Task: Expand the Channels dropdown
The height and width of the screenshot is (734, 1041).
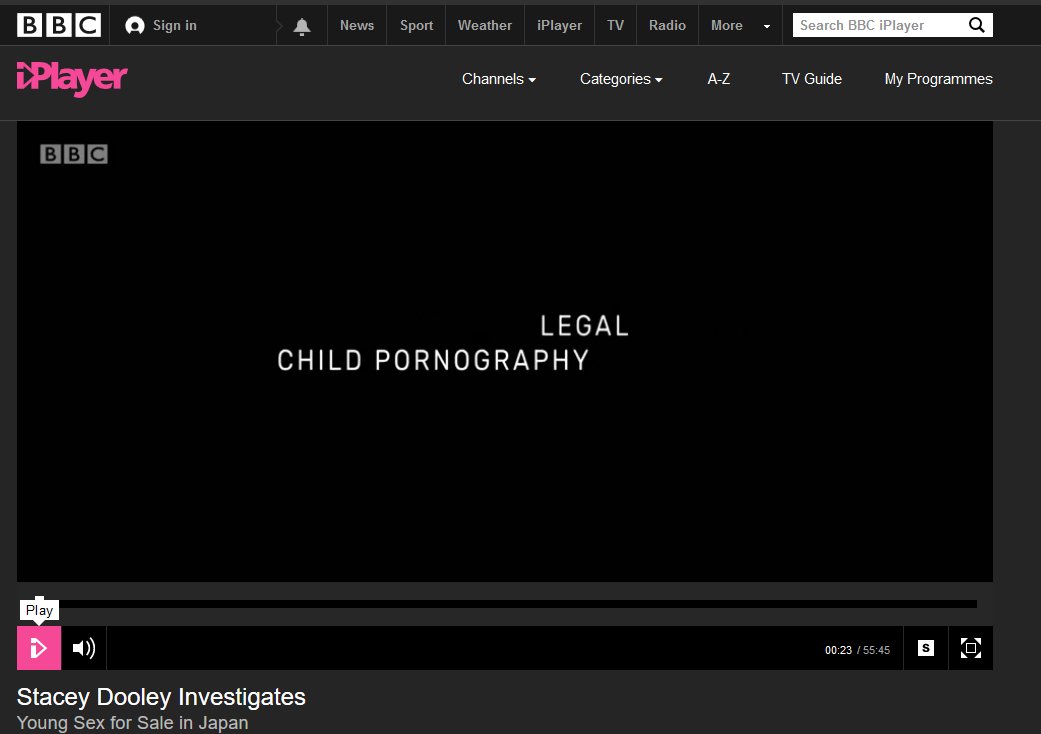Action: pyautogui.click(x=499, y=79)
